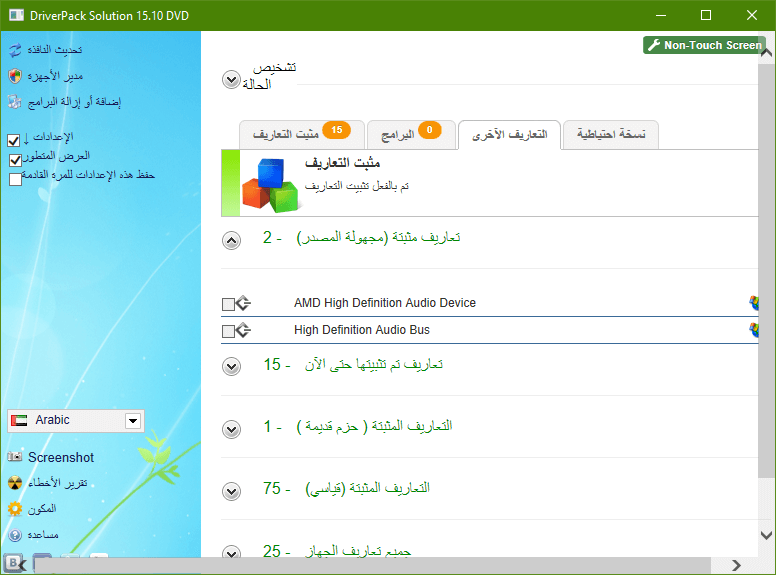Enable حفظ هذه الإعدادات للمرة القادمة checkbox
Image resolution: width=776 pixels, height=575 pixels.
(x=15, y=179)
